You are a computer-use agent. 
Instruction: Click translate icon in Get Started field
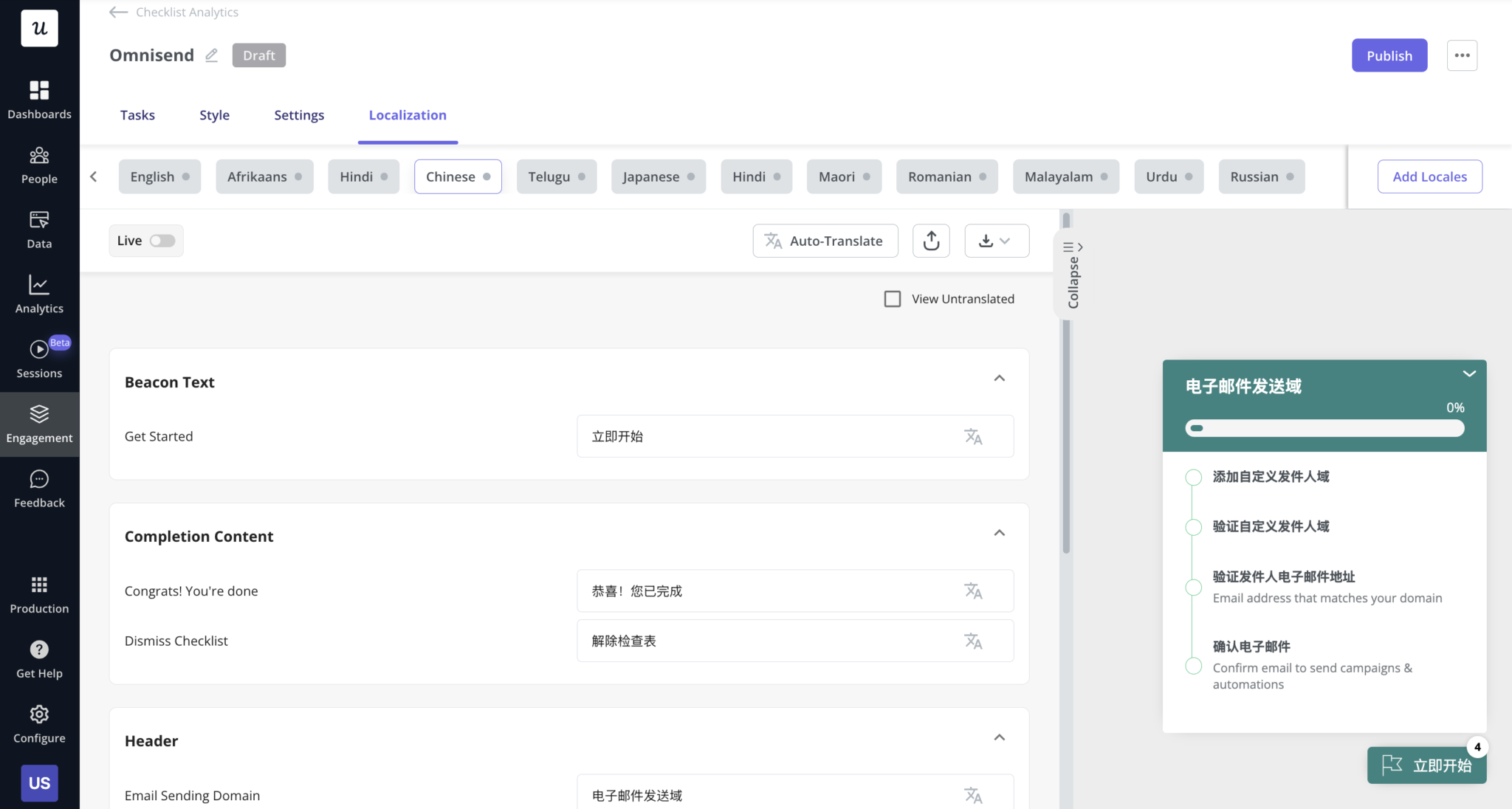point(973,436)
